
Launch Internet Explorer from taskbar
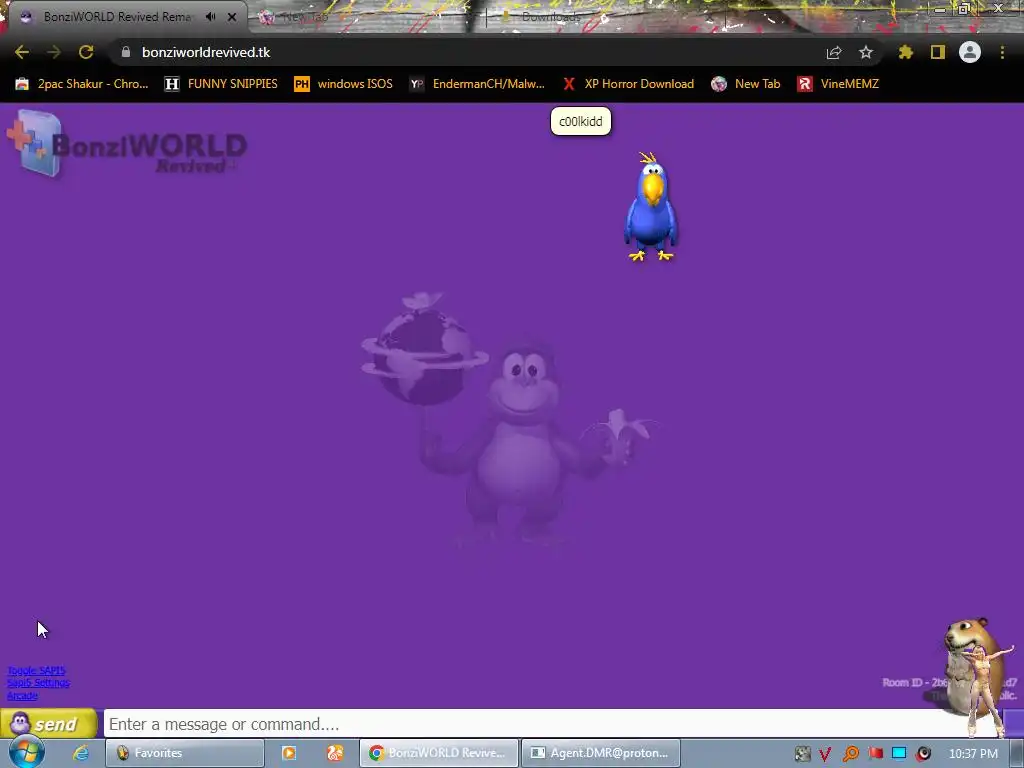(81, 753)
